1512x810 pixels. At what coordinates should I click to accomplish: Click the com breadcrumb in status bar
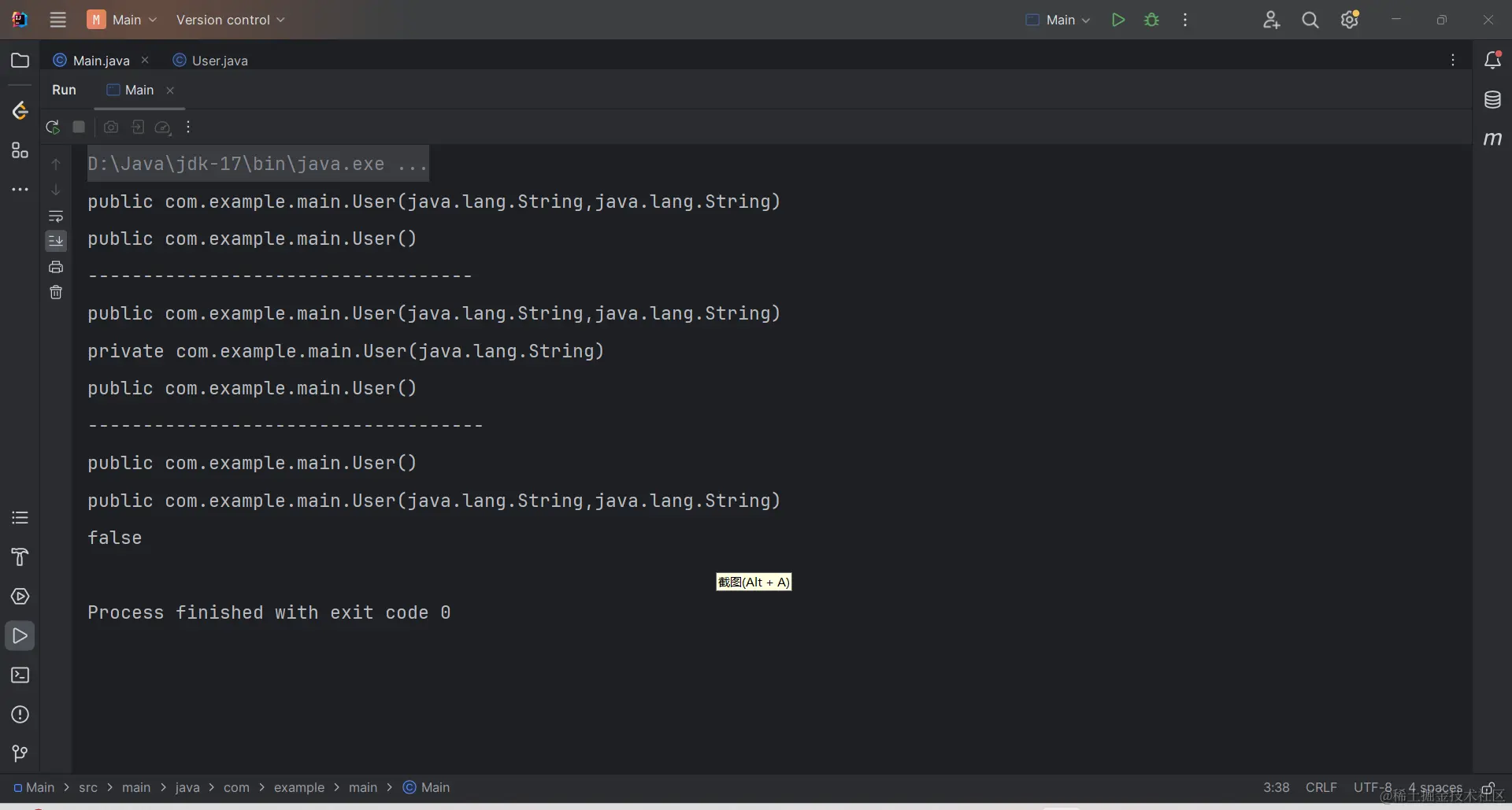(x=236, y=787)
